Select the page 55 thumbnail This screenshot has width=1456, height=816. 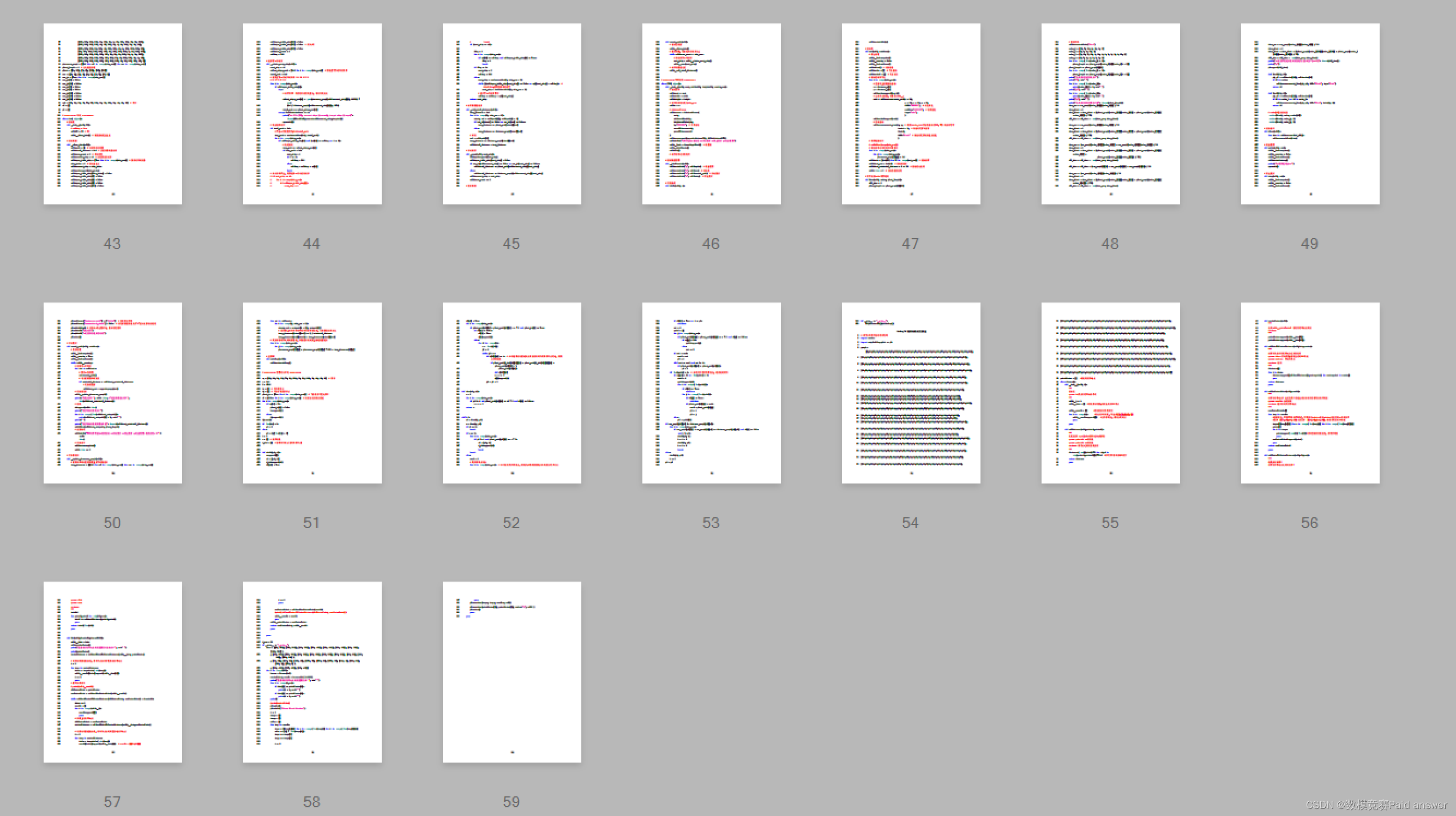(x=1110, y=393)
